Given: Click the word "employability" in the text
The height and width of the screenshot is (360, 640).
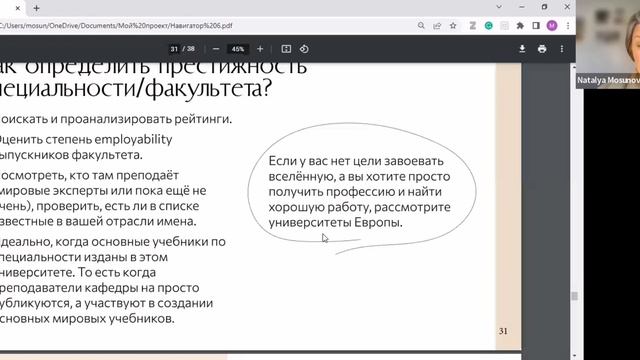Looking at the screenshot, I should [133, 139].
